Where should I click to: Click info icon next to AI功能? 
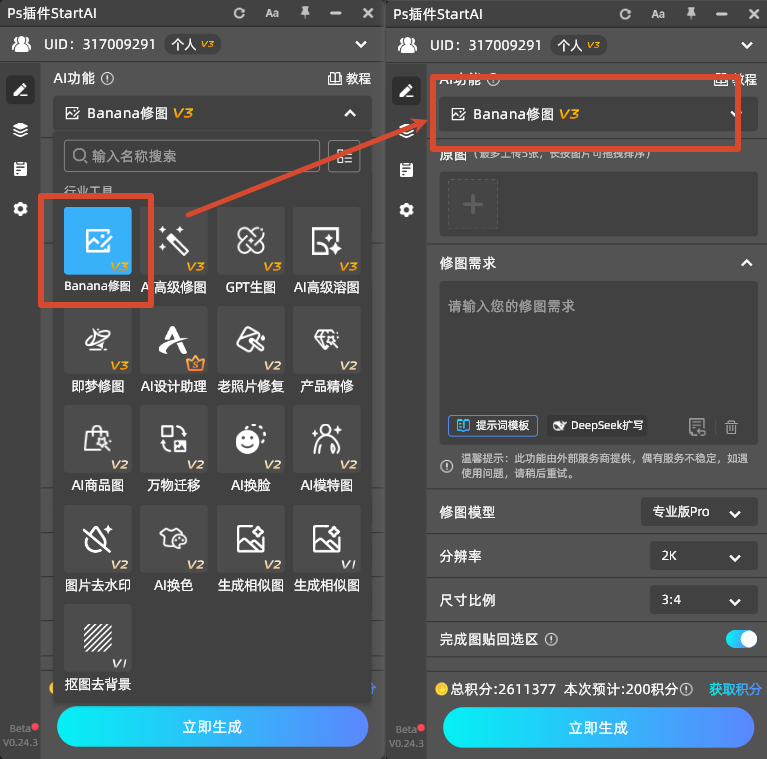pos(108,79)
